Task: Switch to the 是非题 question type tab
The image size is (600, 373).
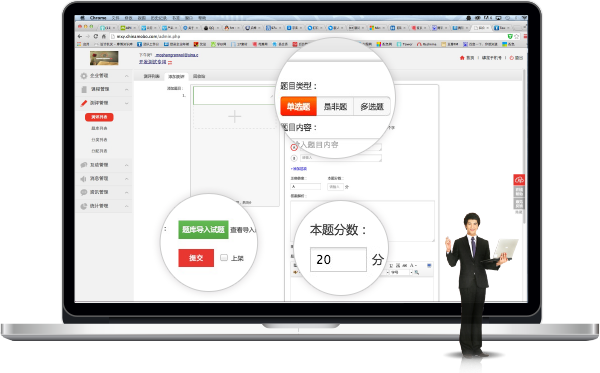Action: click(335, 106)
